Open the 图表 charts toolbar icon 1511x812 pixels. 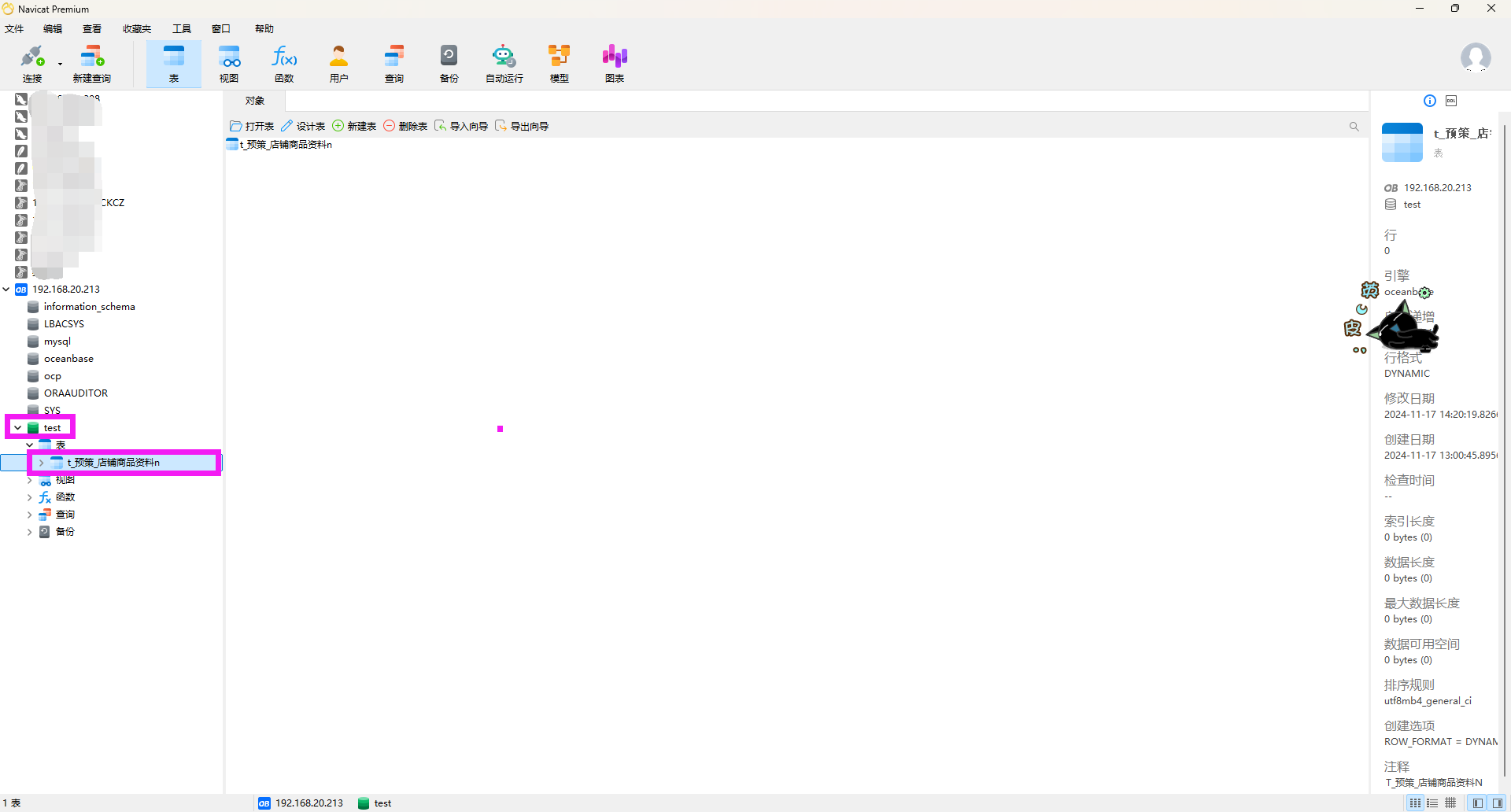click(615, 64)
